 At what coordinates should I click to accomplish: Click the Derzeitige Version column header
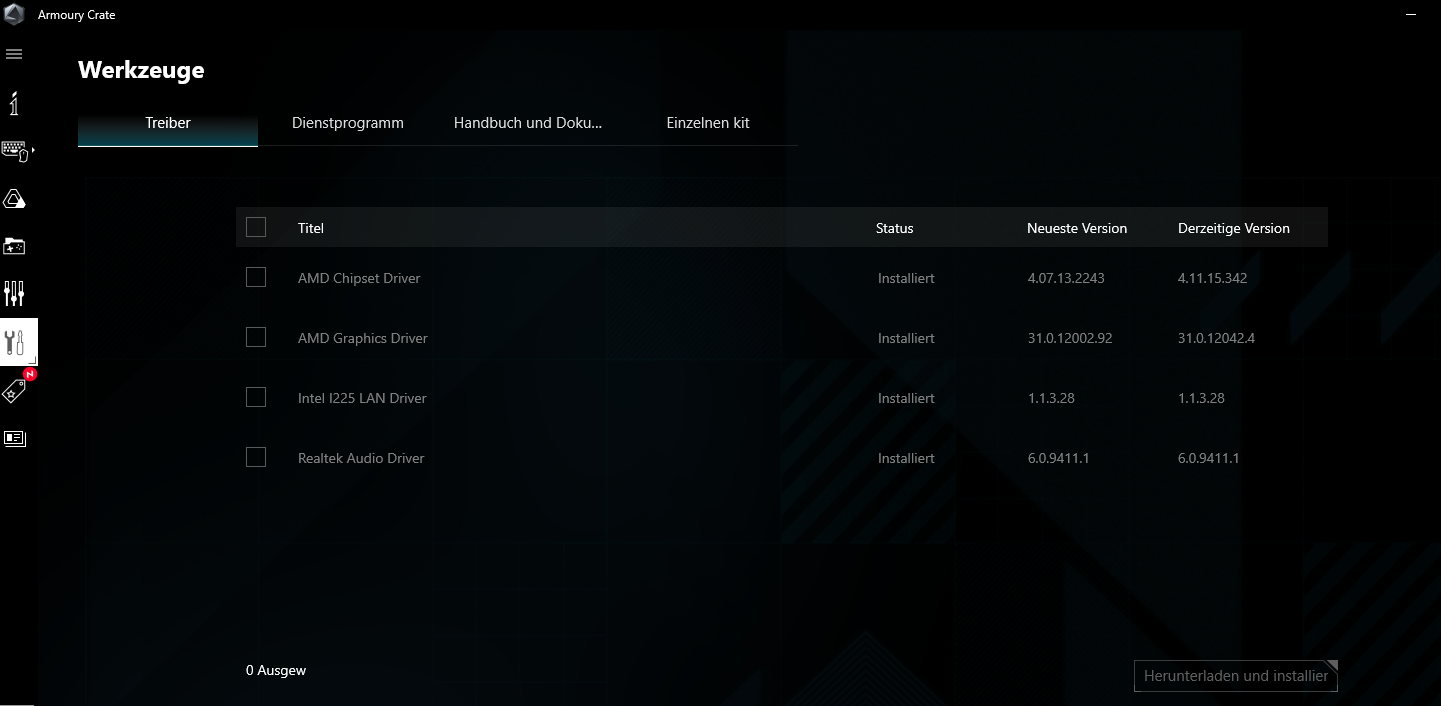[x=1234, y=228]
